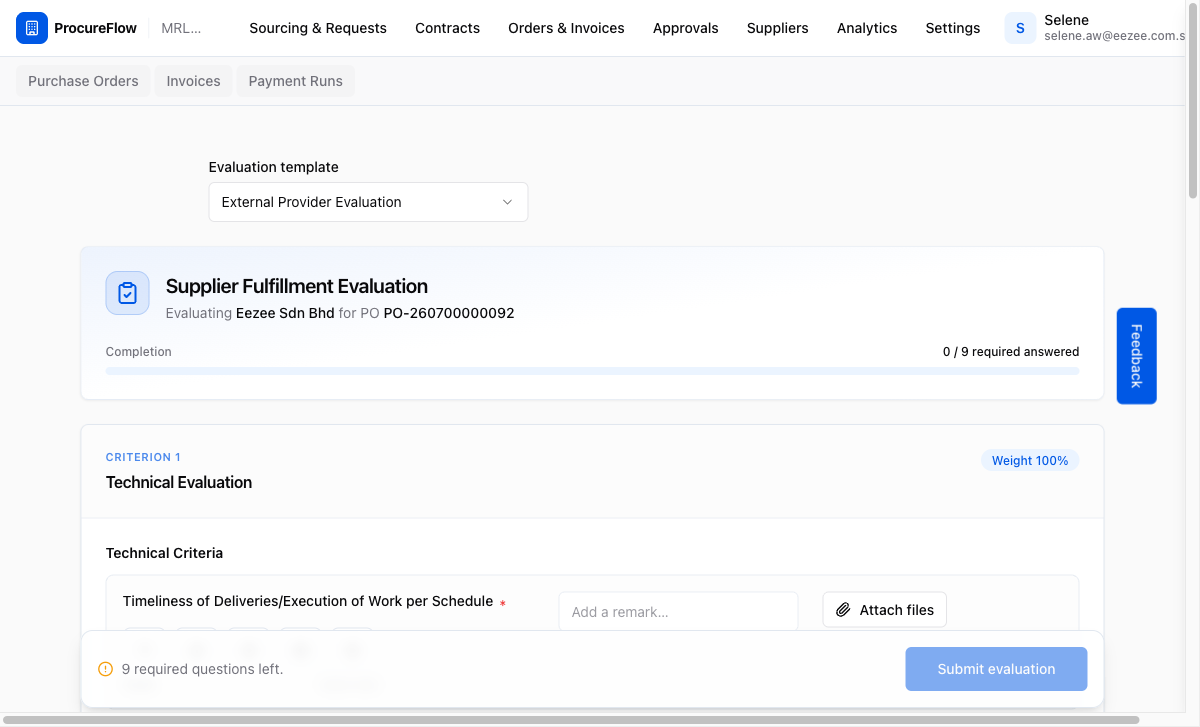
Task: Click the 9 required questions left message
Action: [x=202, y=669]
